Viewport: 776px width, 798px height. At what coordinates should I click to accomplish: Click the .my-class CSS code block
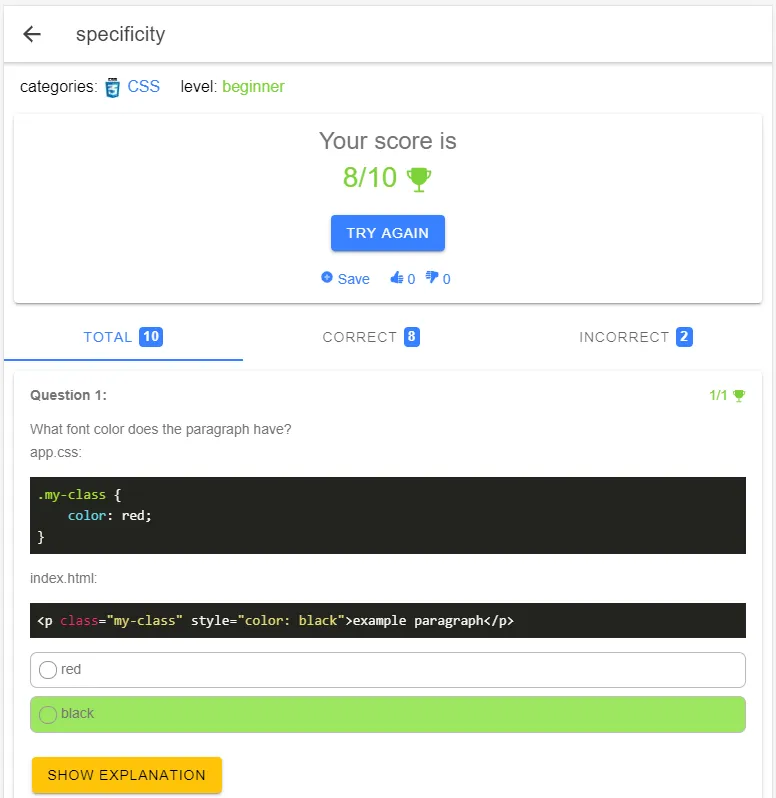coord(388,516)
